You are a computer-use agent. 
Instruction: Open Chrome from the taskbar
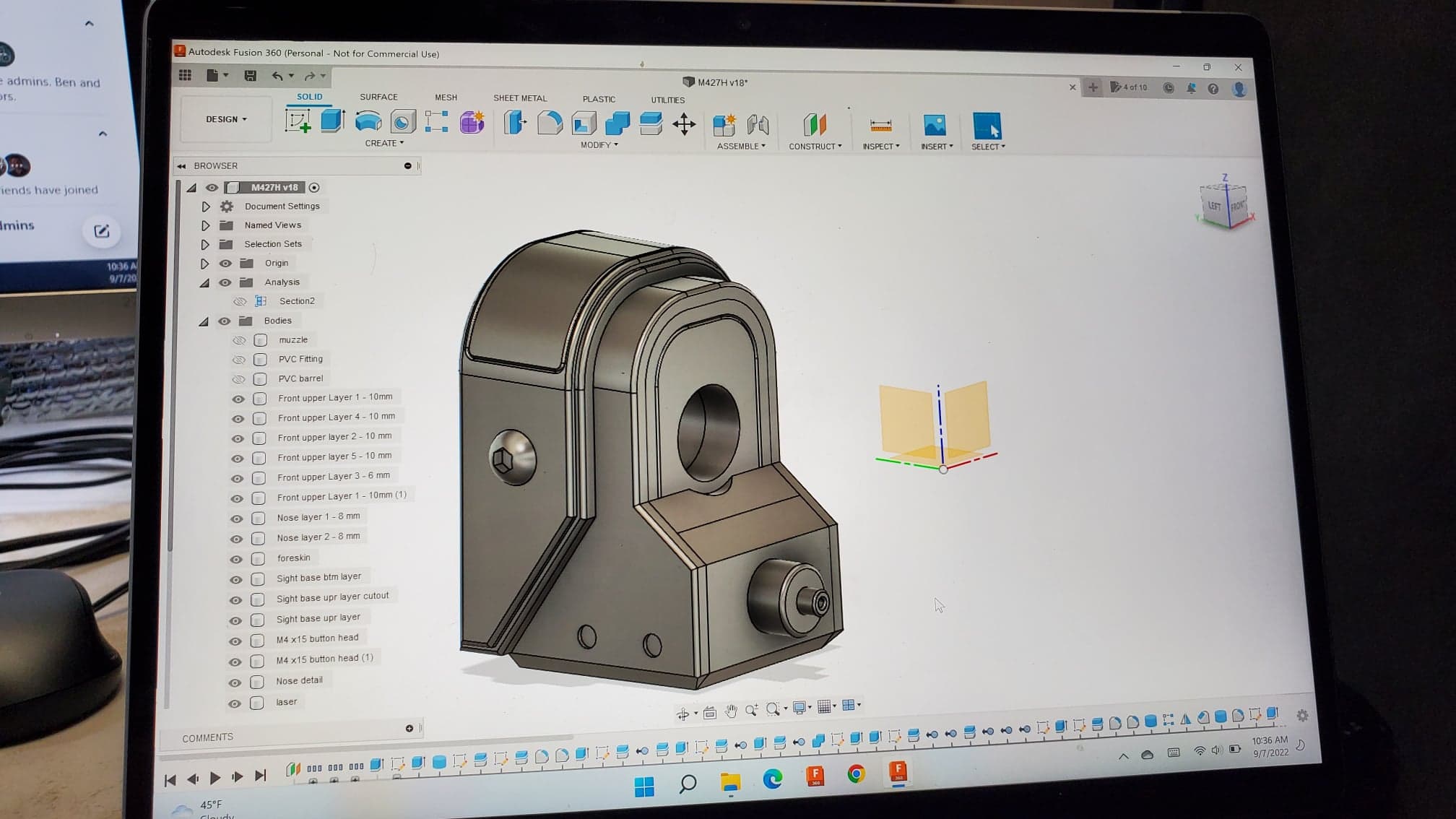point(856,774)
